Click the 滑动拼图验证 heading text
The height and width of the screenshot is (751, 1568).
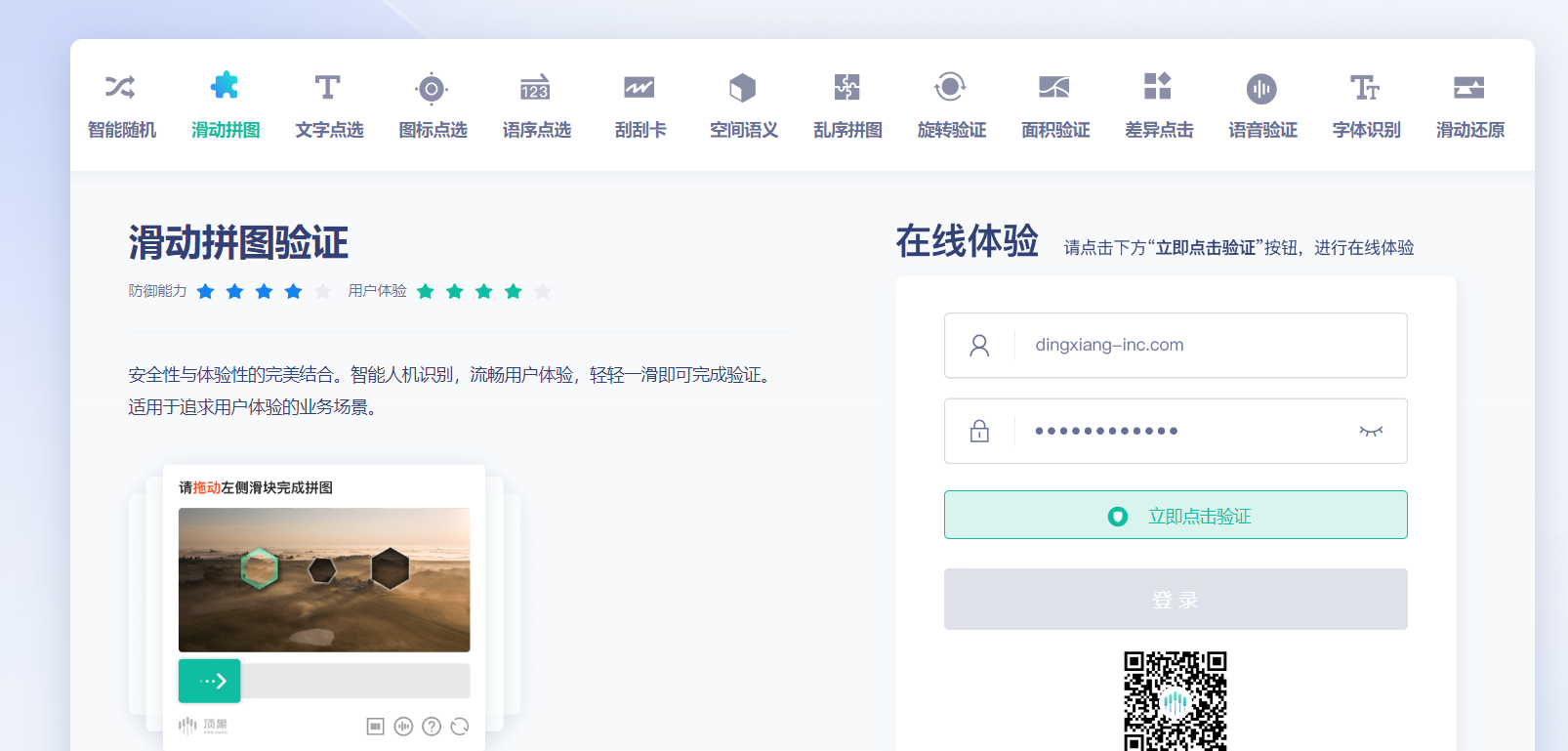pos(238,242)
